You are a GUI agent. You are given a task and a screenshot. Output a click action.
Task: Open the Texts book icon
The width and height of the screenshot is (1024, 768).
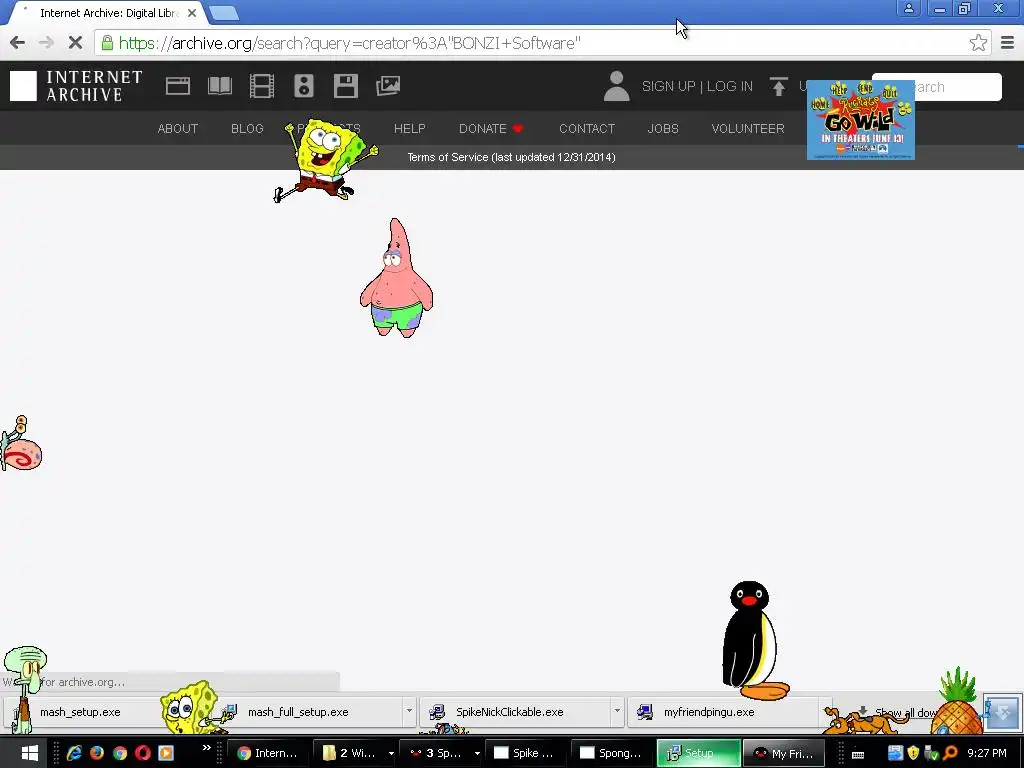point(220,86)
